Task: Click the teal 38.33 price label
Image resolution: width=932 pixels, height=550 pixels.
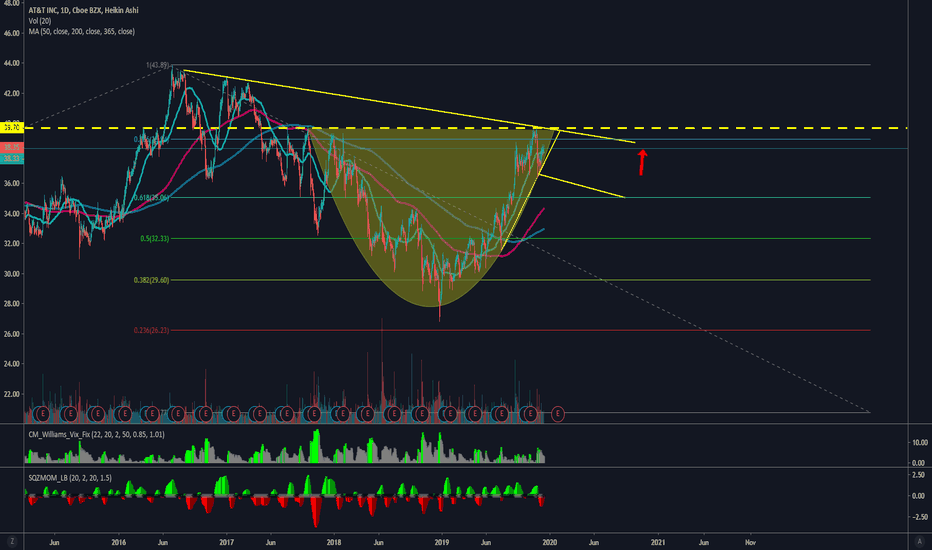Action: click(x=12, y=158)
